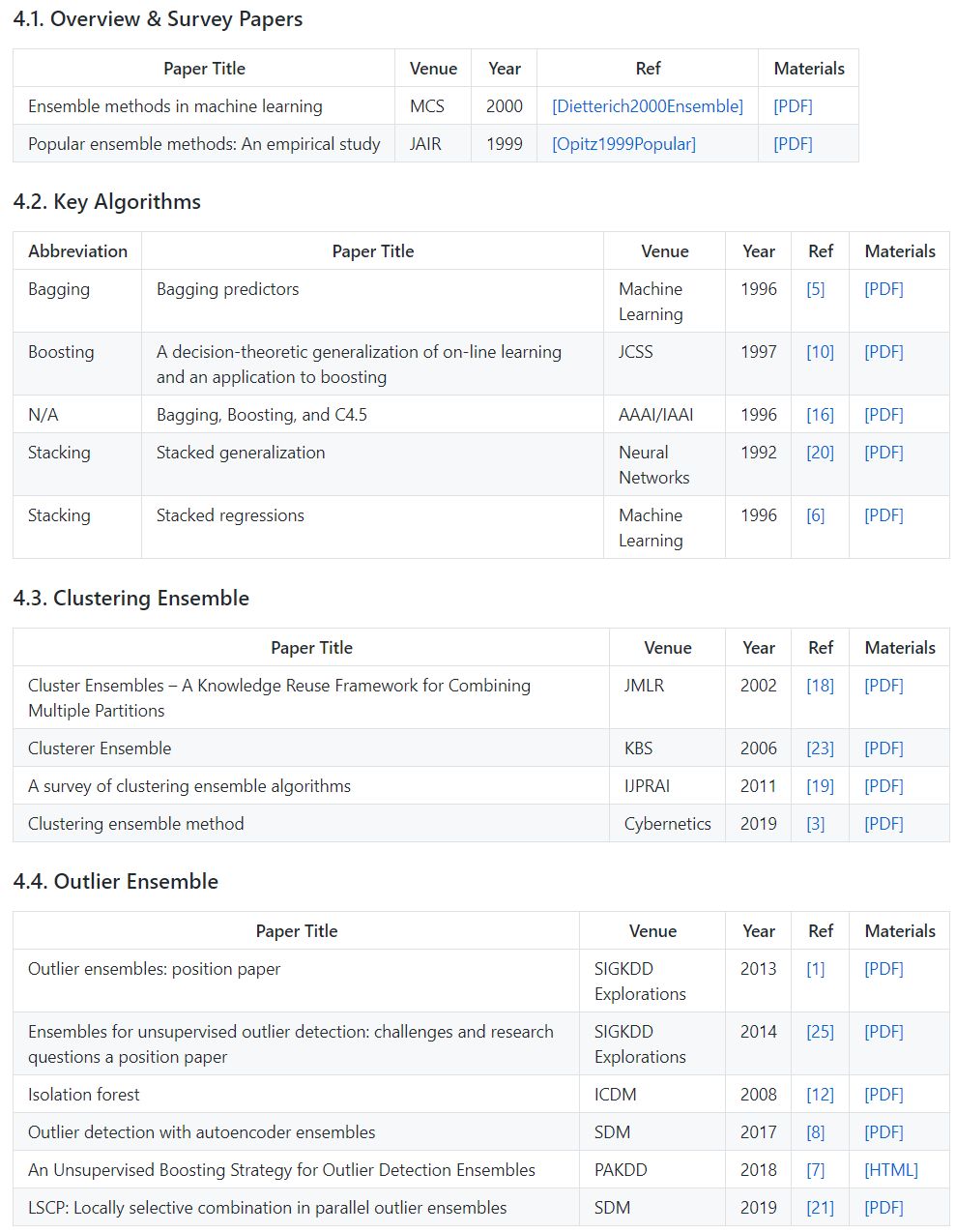Open the Dietterich2000Ensemble reference link
This screenshot has height=1232, width=956.
648,106
